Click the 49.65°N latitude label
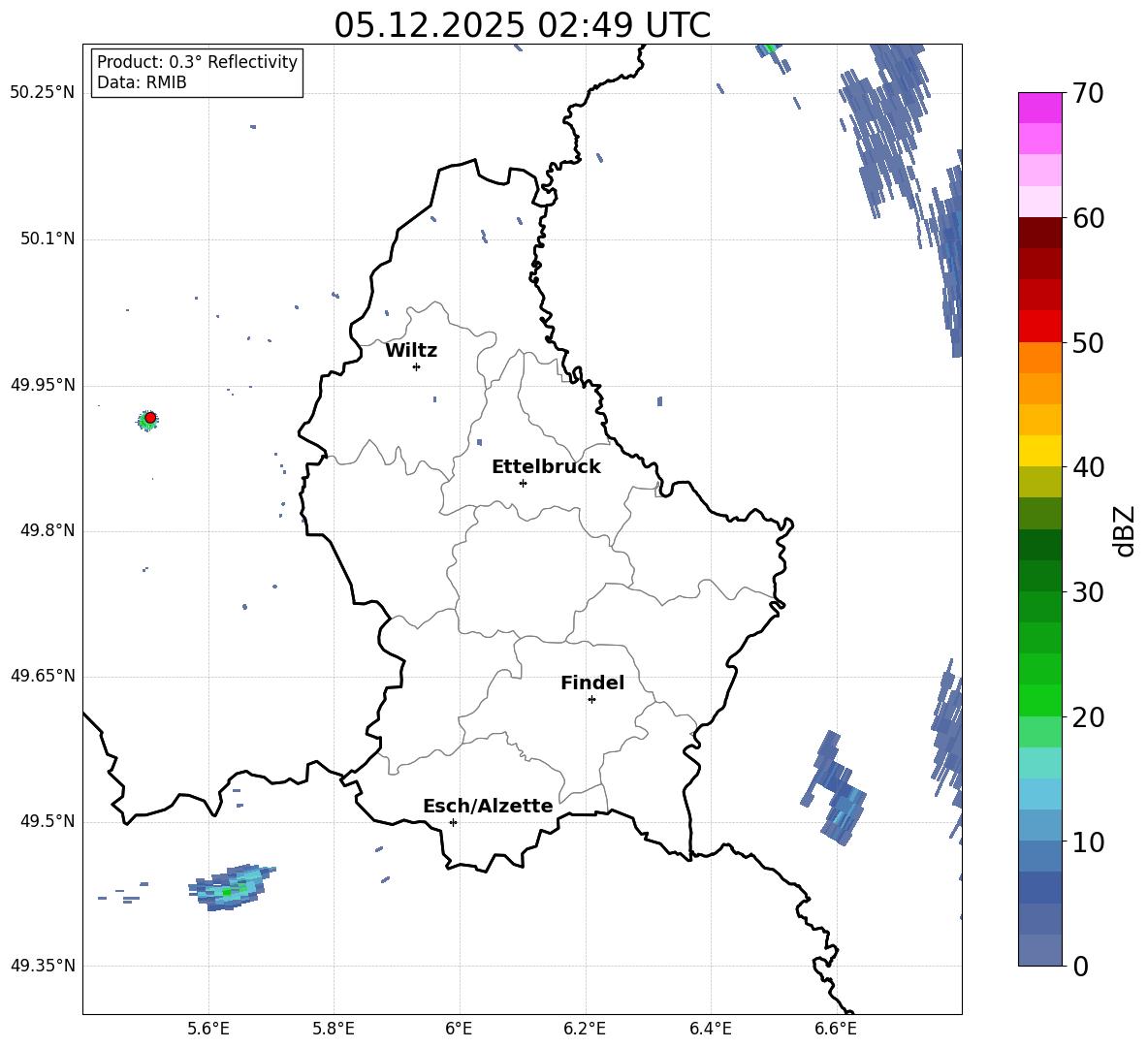This screenshot has height=1048, width=1148. click(x=43, y=676)
